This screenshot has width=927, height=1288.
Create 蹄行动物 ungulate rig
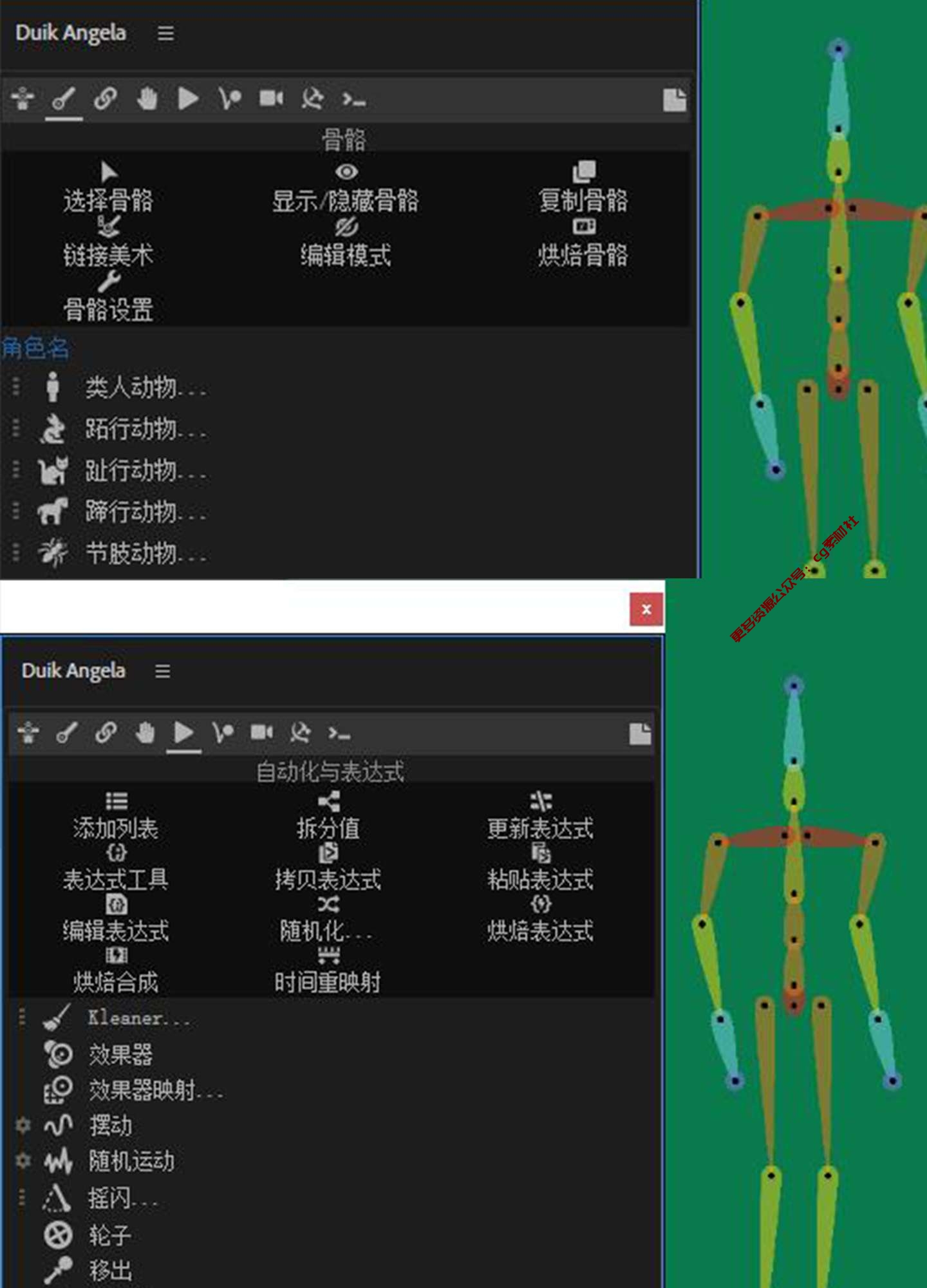(145, 512)
